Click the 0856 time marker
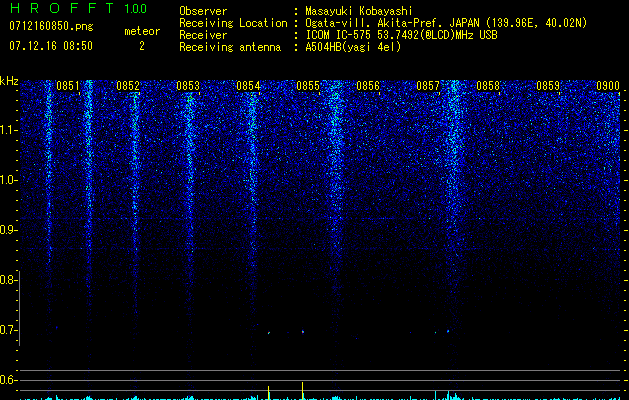Viewport: 629px width, 400px height. point(368,86)
